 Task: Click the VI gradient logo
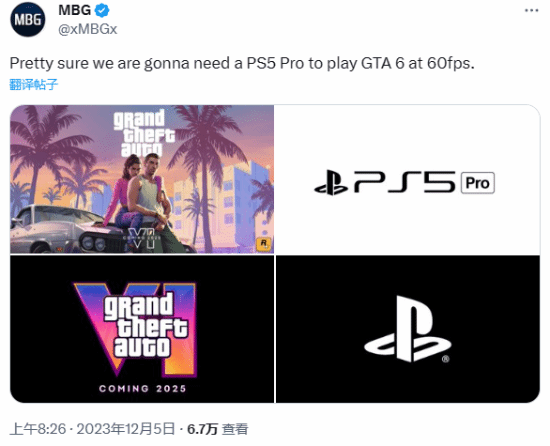click(x=137, y=329)
